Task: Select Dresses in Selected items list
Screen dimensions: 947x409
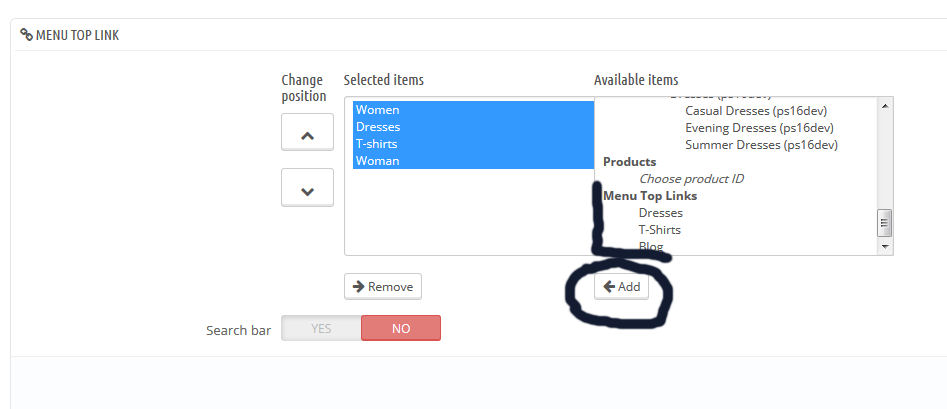Action: (x=378, y=127)
